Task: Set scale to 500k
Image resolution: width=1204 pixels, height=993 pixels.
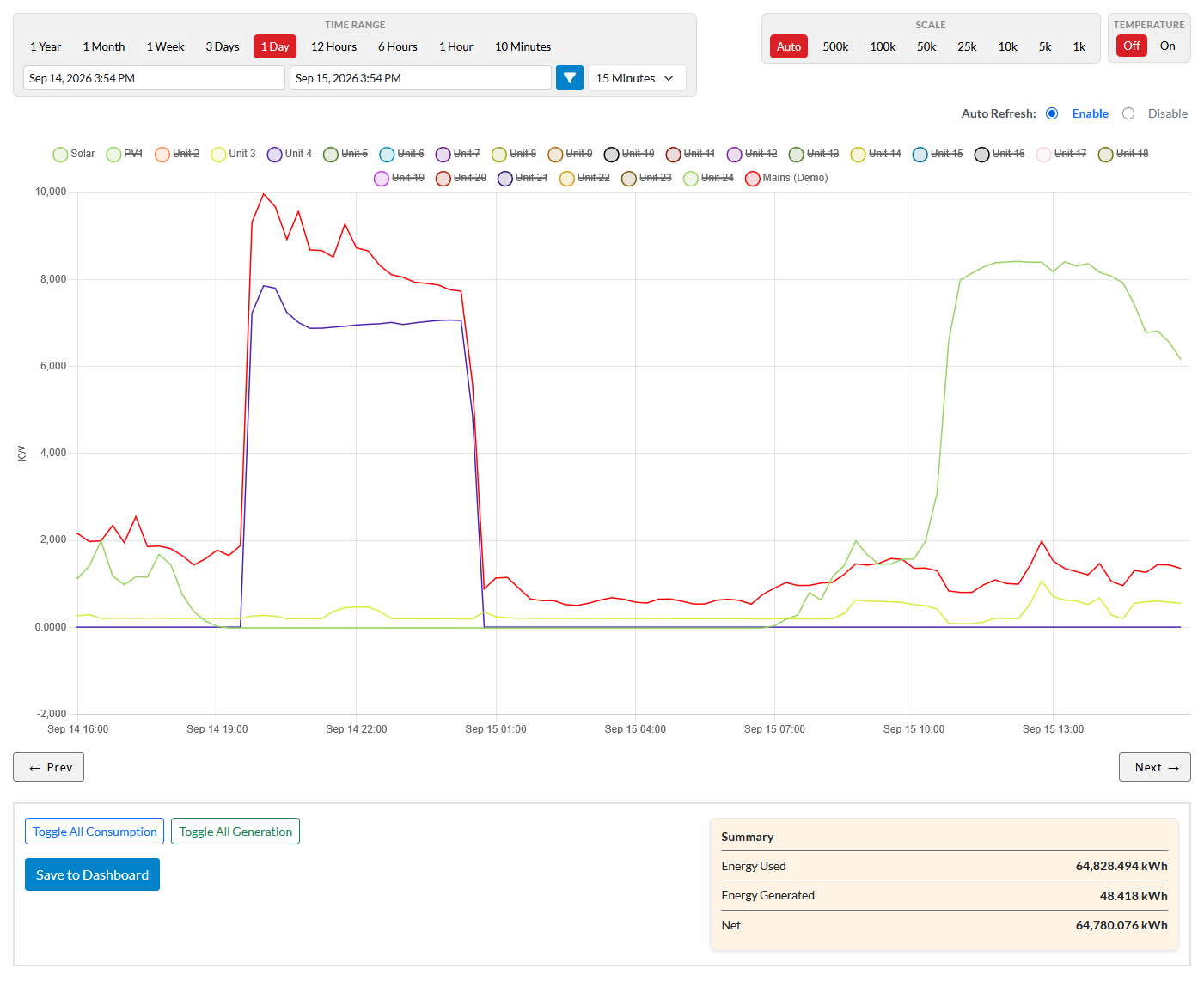Action: pyautogui.click(x=836, y=46)
